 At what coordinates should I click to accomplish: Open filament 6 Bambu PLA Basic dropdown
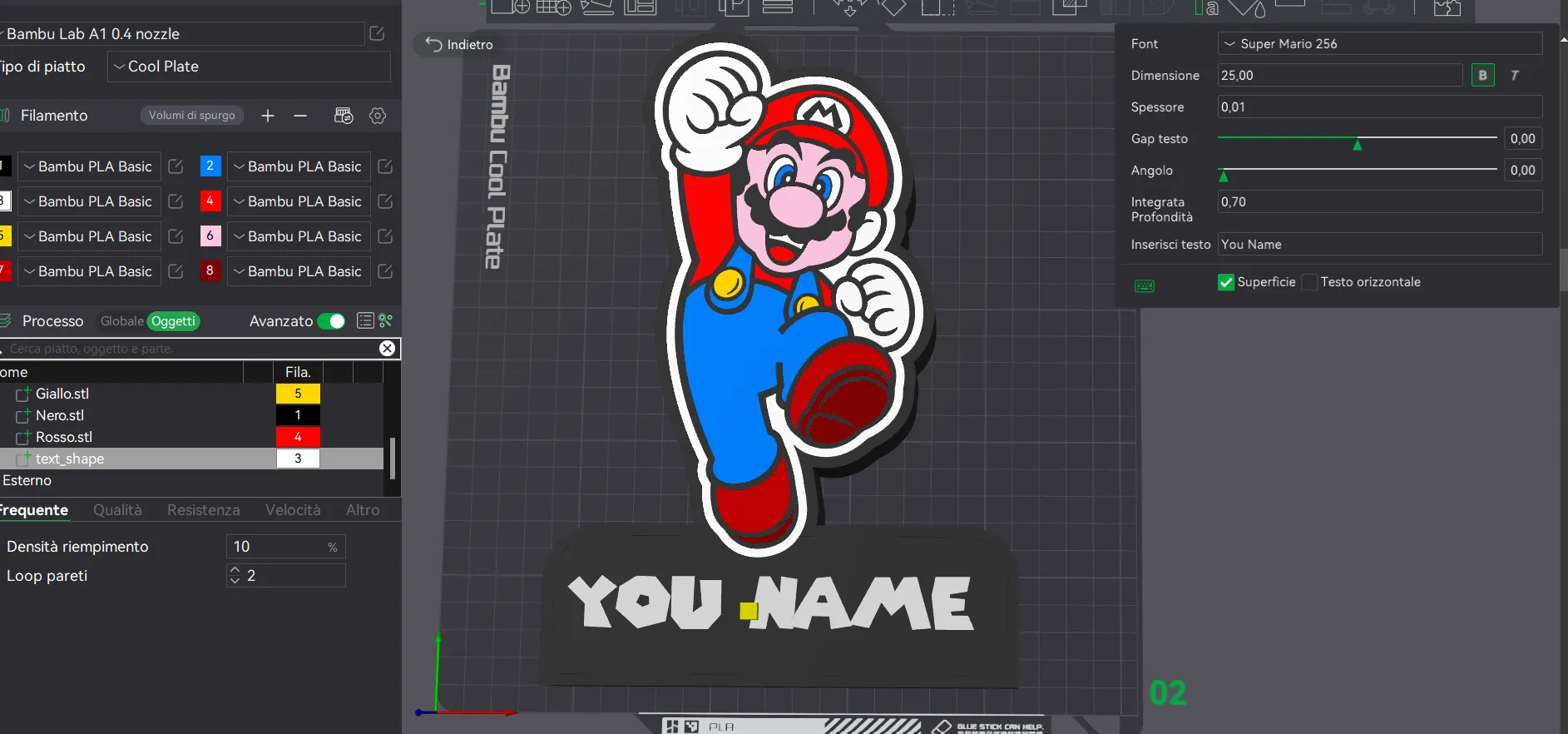tap(299, 236)
